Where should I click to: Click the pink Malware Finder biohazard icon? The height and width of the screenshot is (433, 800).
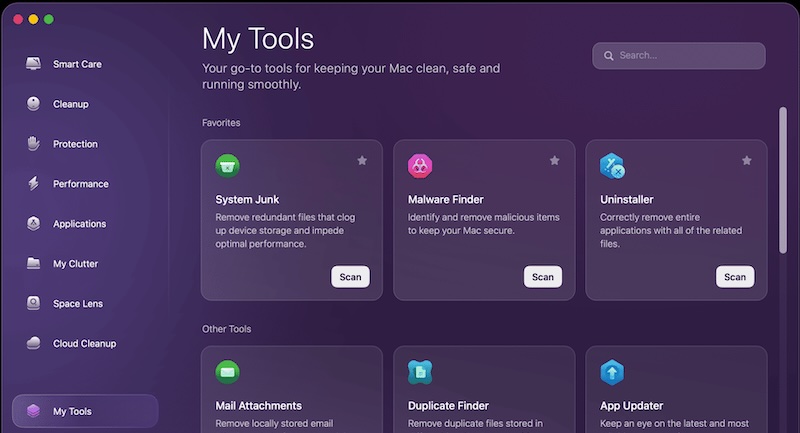point(420,166)
